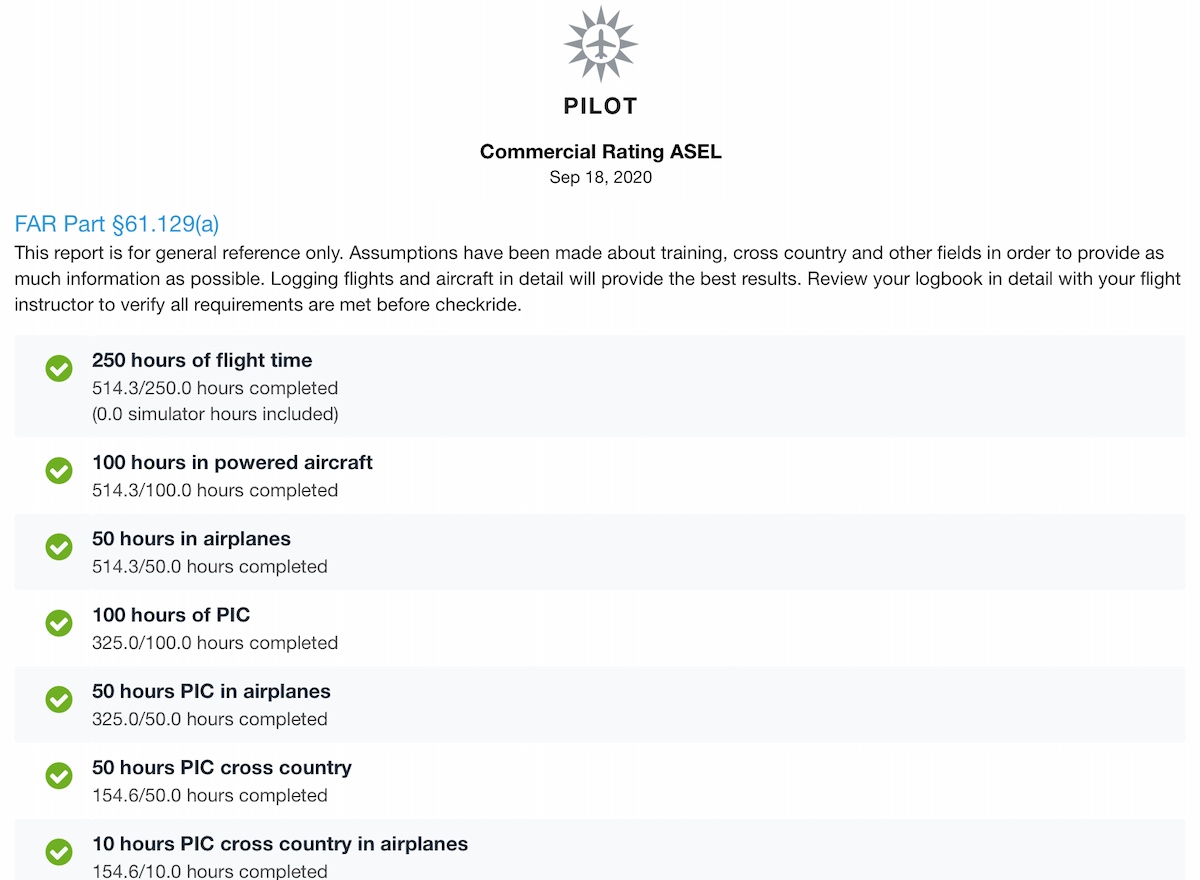Viewport: 1200px width, 880px height.
Task: Click green checkmark for 100 hours in powered aircraft
Action: click(59, 470)
